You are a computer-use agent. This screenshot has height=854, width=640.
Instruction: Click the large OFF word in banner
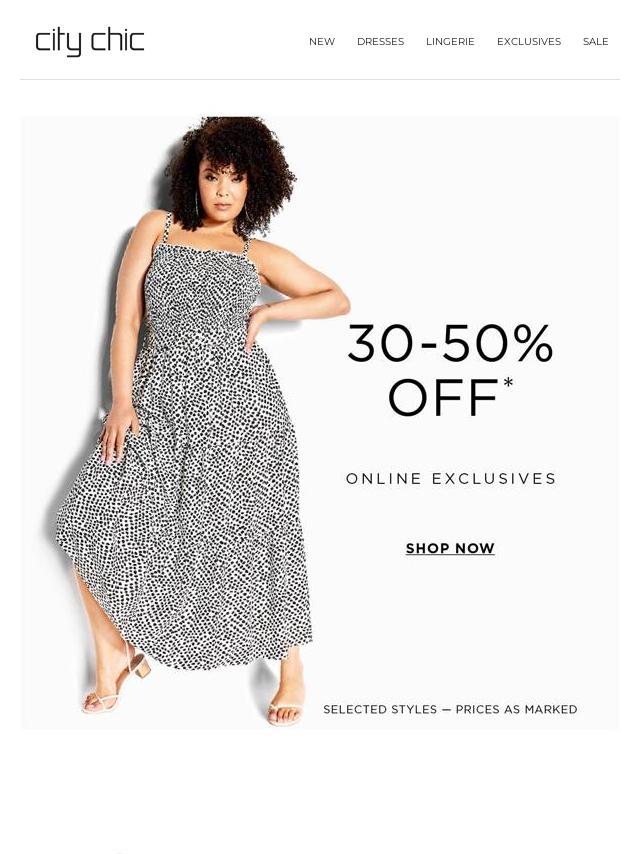(x=443, y=397)
